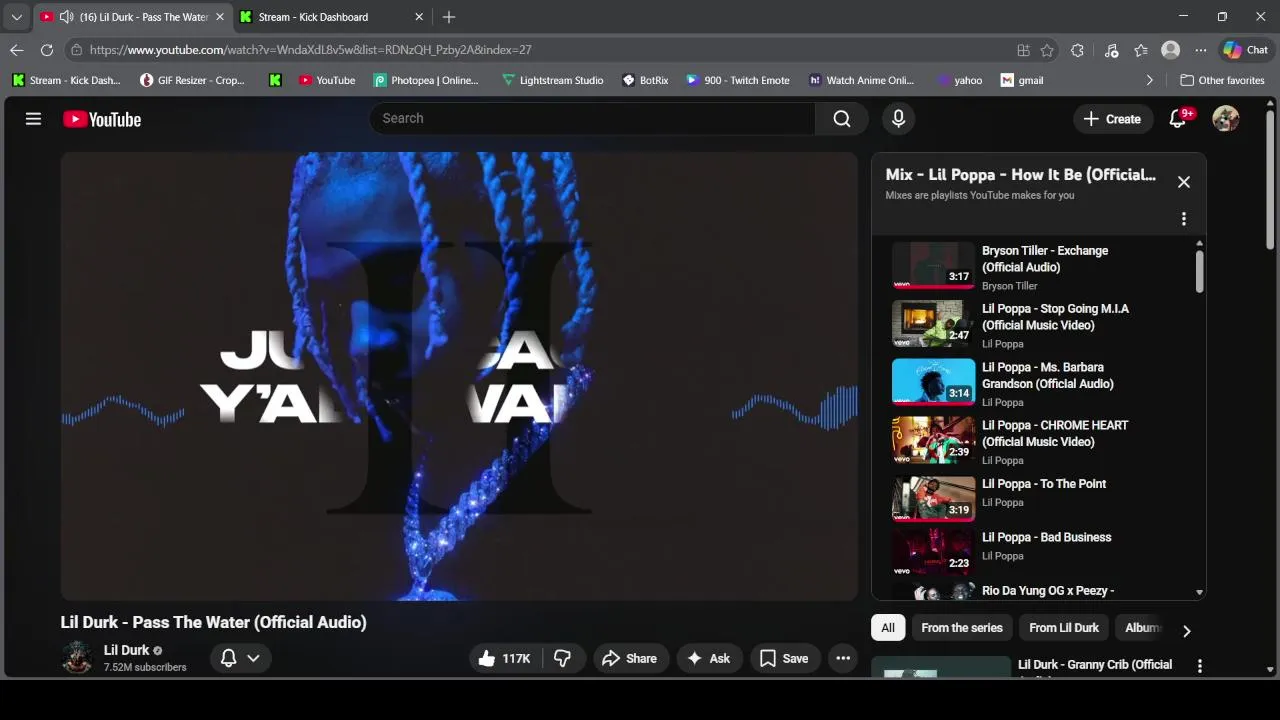The width and height of the screenshot is (1280, 720).
Task: Click the Ask button
Action: (x=709, y=658)
